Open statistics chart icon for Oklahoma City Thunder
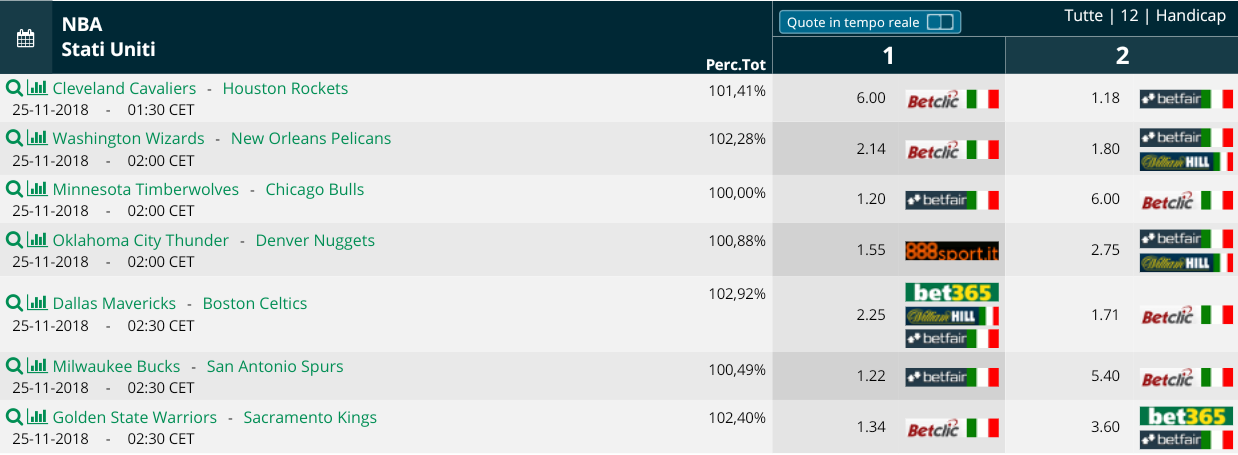This screenshot has width=1238, height=455. pyautogui.click(x=38, y=240)
